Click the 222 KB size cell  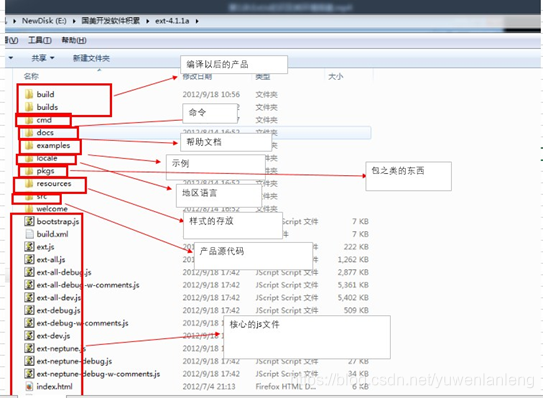pyautogui.click(x=356, y=247)
